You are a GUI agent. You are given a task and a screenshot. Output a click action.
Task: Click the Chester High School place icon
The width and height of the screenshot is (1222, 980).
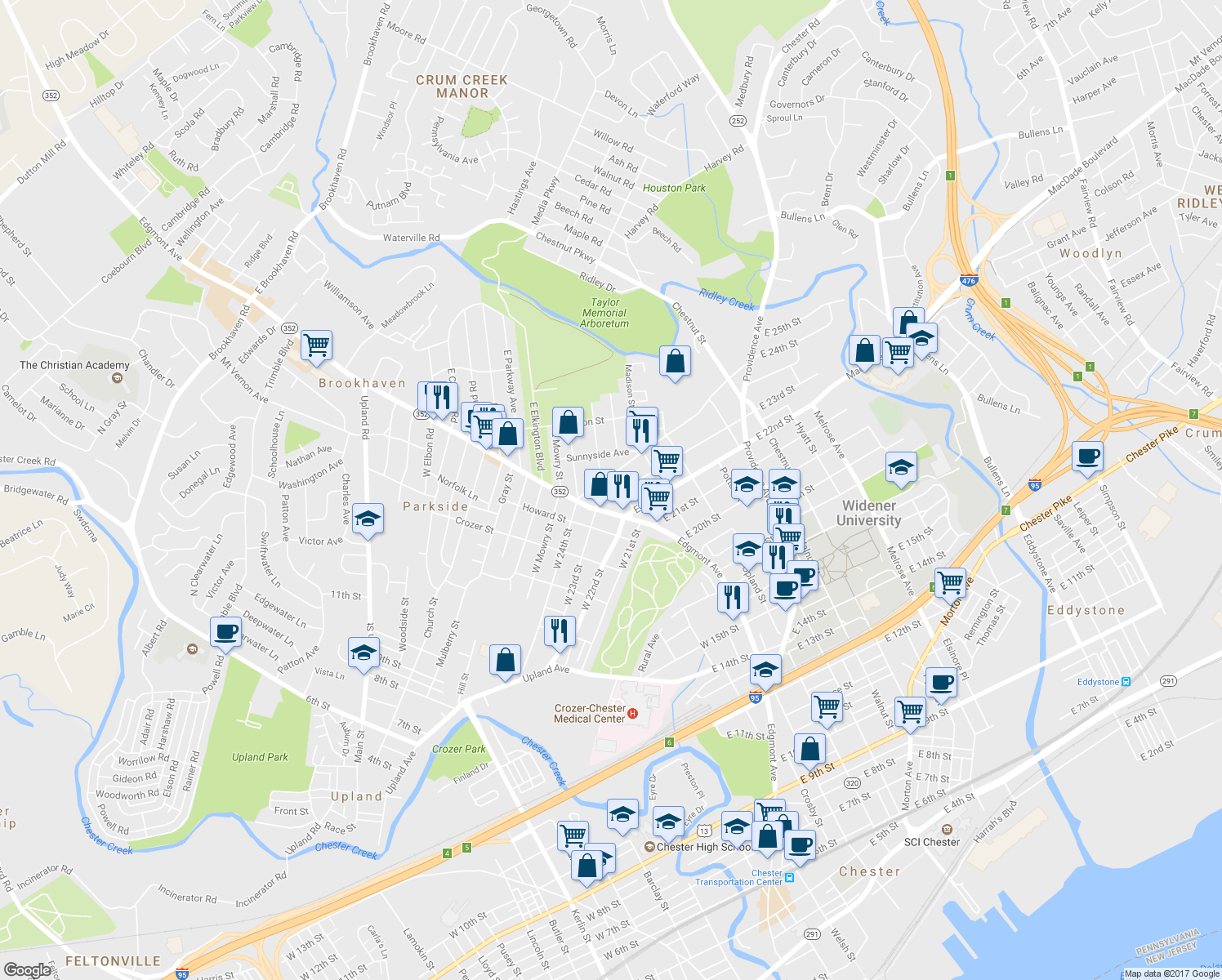649,847
